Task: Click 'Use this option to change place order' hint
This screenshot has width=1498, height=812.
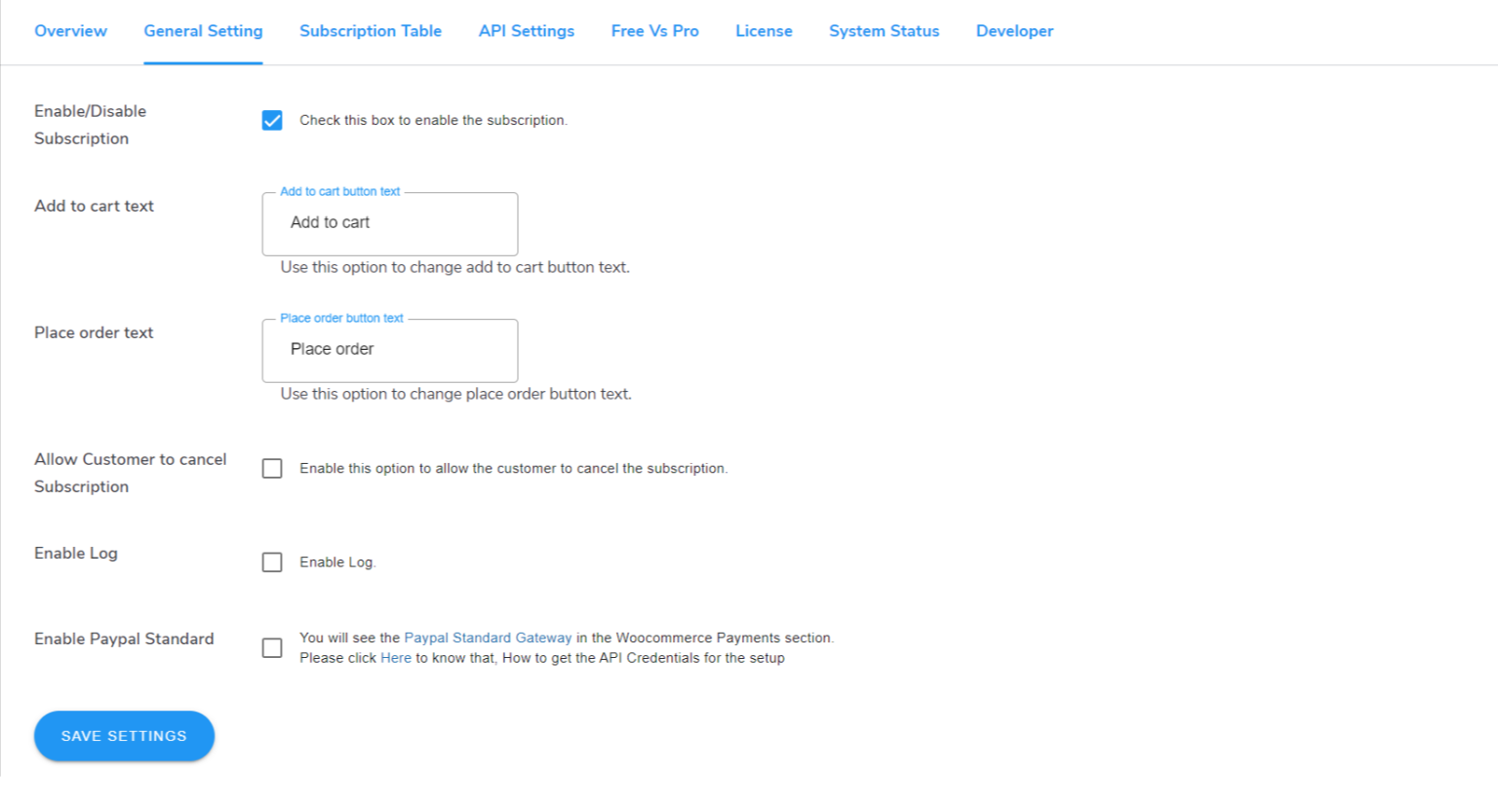Action: tap(456, 394)
